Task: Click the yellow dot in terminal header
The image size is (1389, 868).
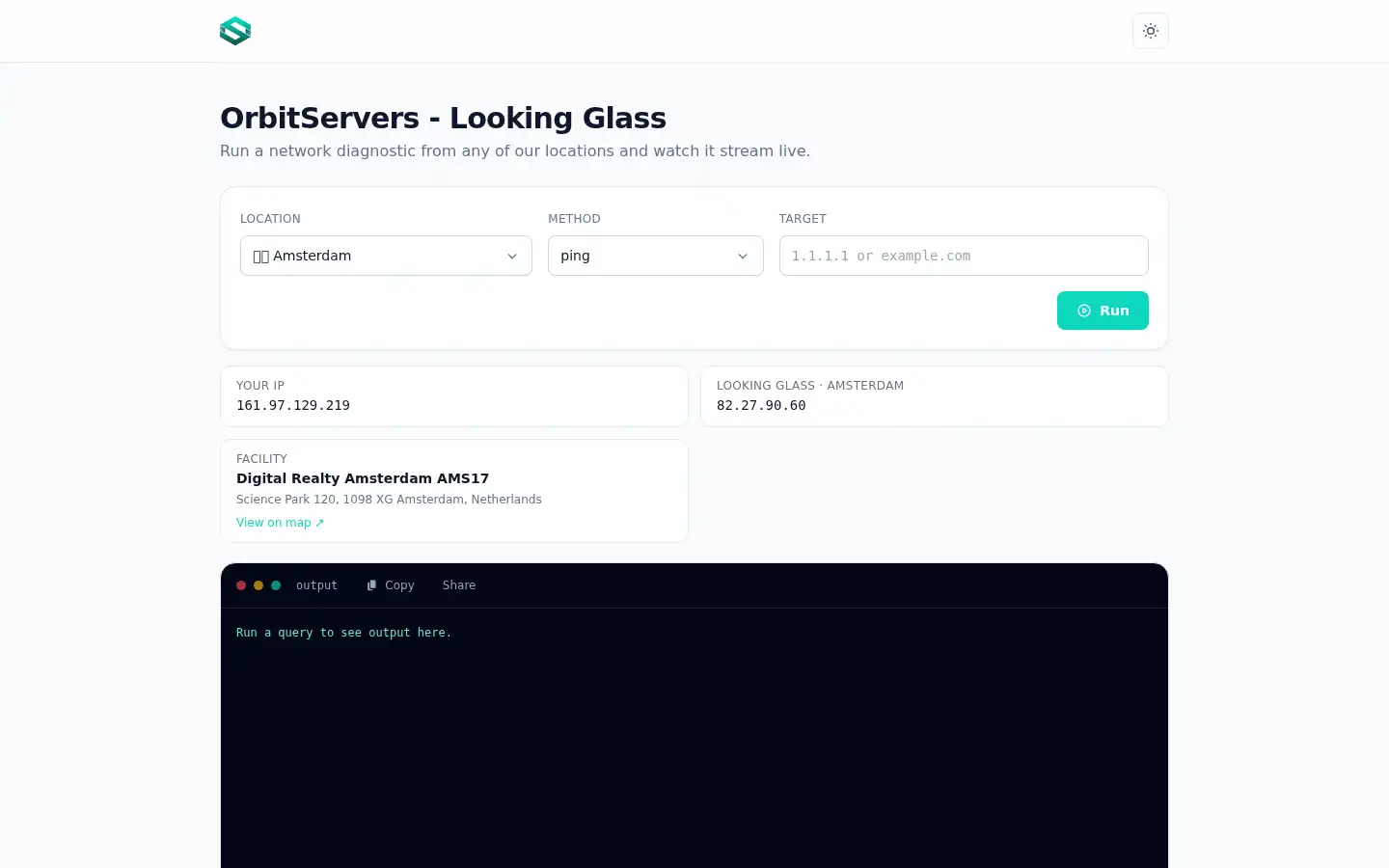Action: (259, 585)
